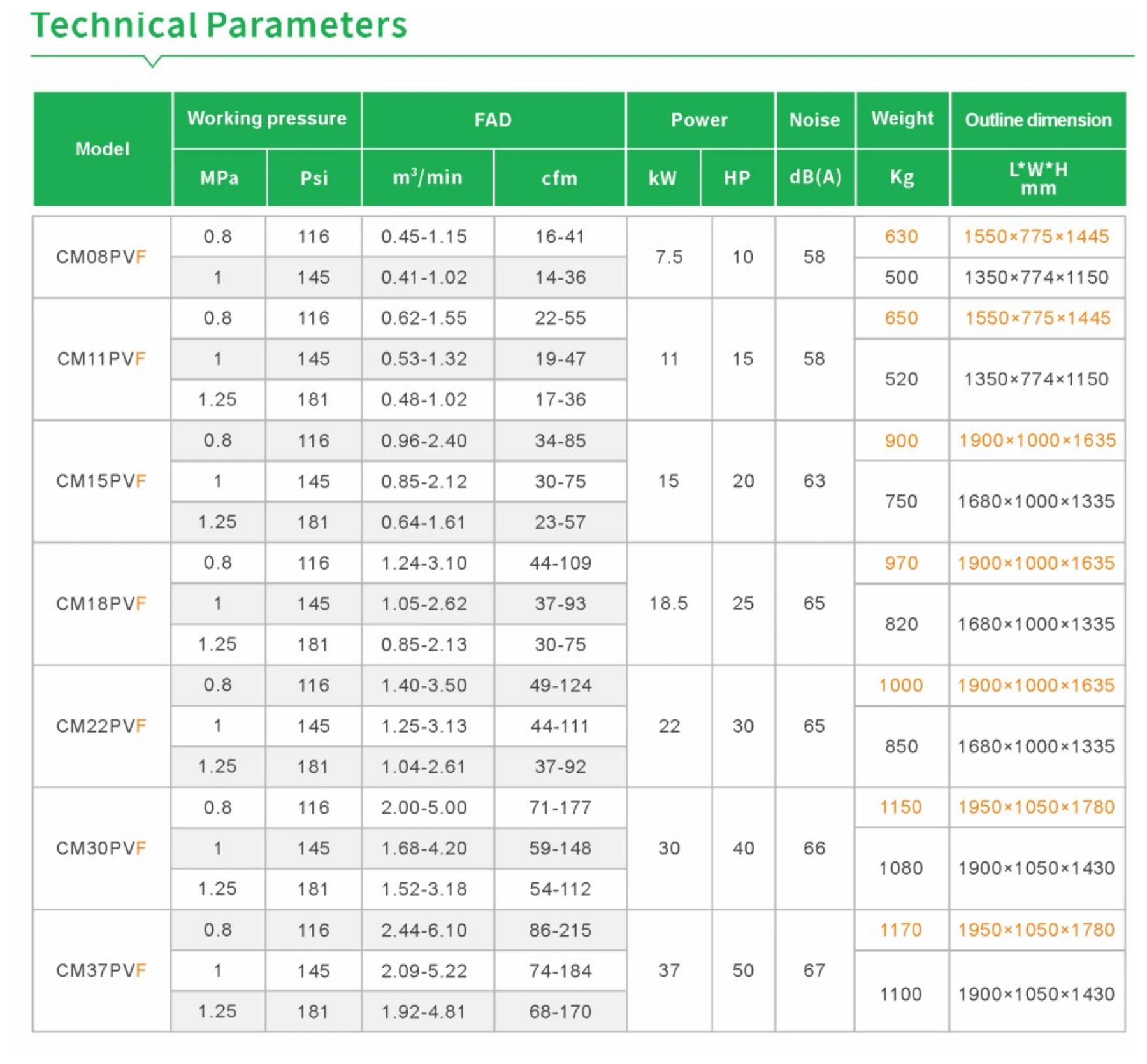Select the m³/min subheader
Screen dimensions: 1147x1064
click(x=428, y=178)
